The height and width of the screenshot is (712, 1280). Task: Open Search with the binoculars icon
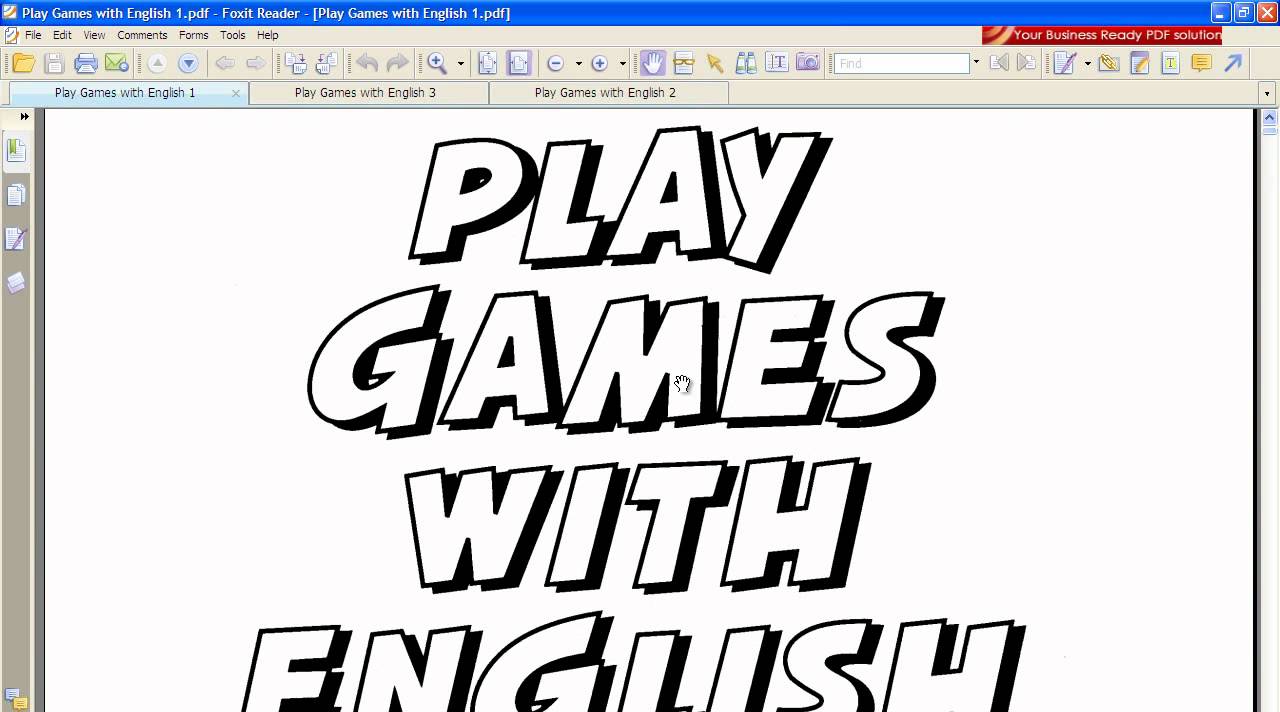[746, 63]
